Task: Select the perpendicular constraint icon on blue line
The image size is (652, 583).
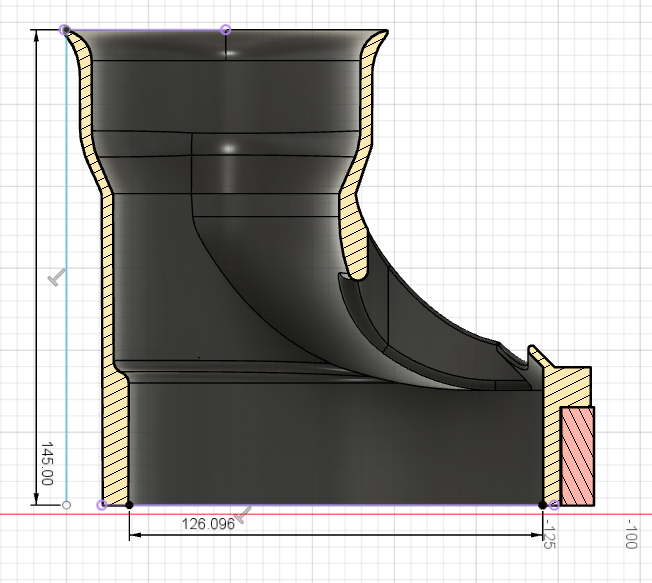Action: 57,276
